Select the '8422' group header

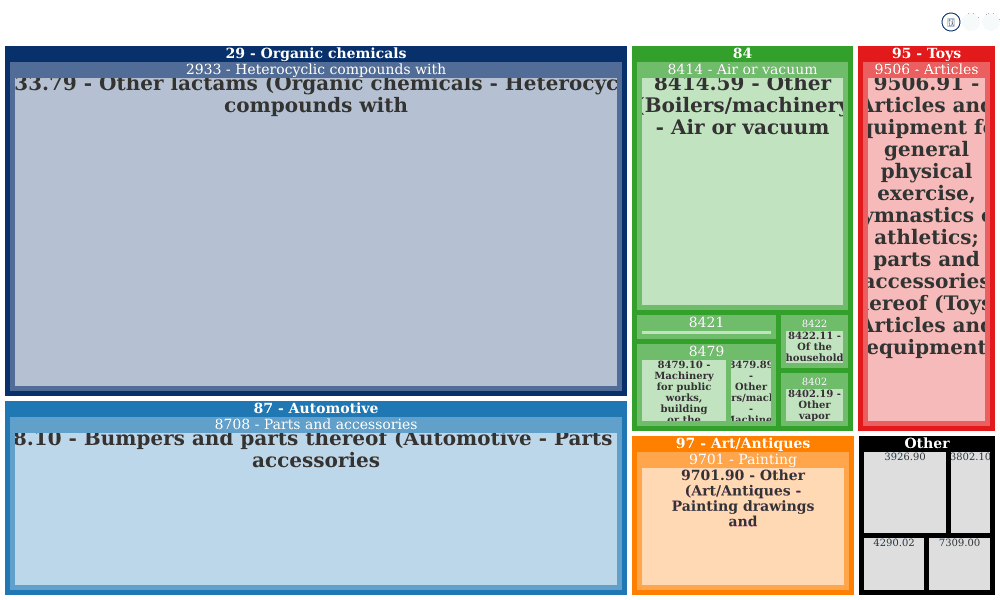point(814,323)
